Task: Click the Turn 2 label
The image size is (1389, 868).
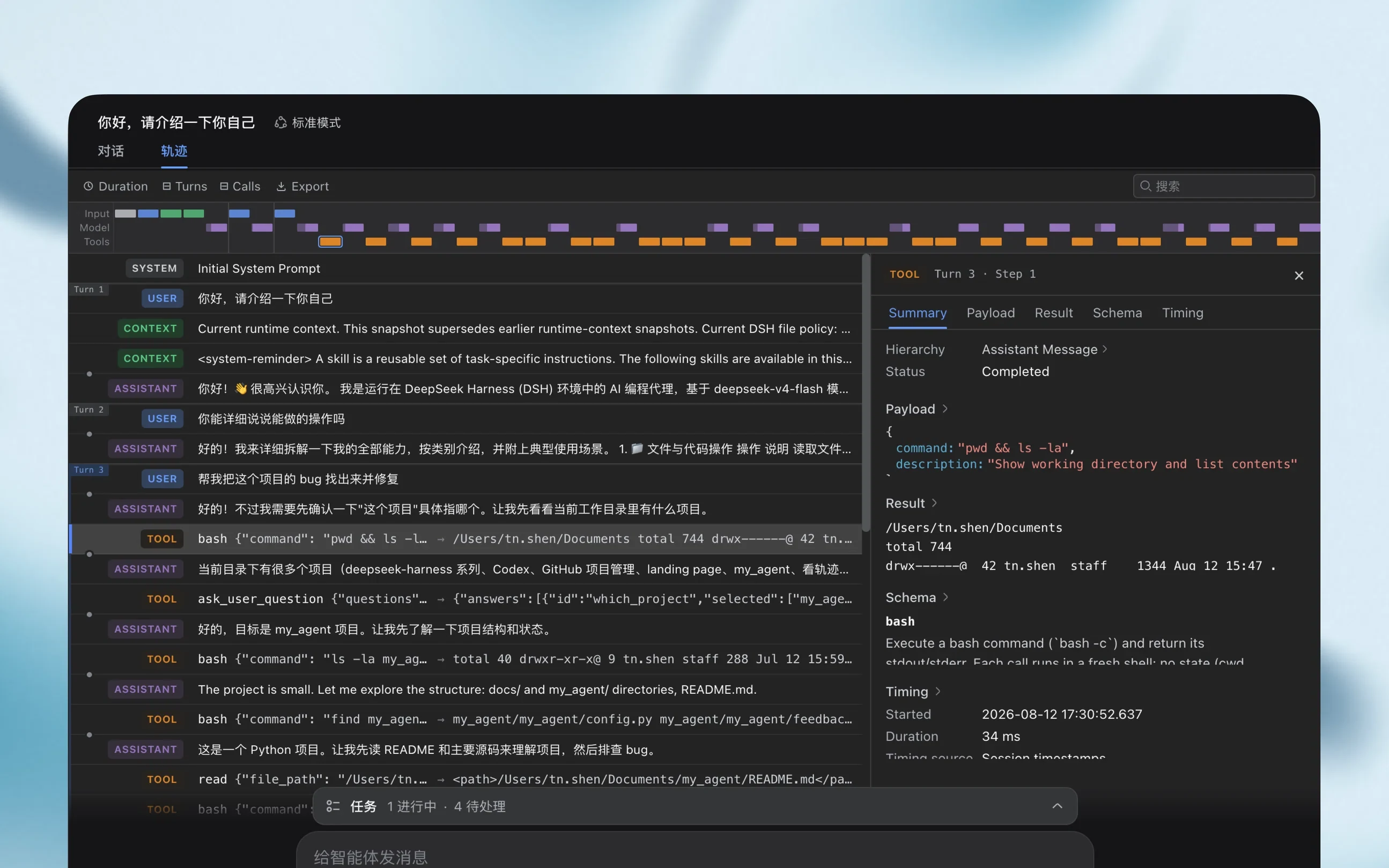Action: point(89,409)
